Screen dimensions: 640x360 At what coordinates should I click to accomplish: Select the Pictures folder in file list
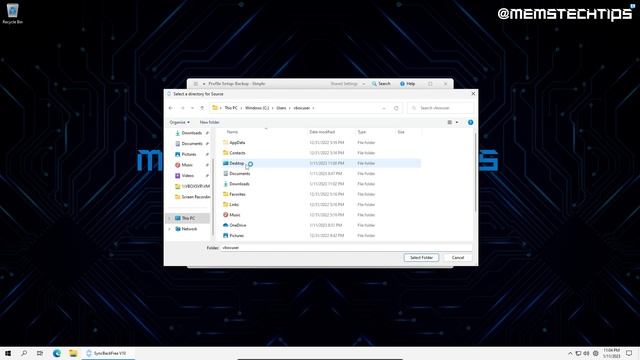click(236, 236)
